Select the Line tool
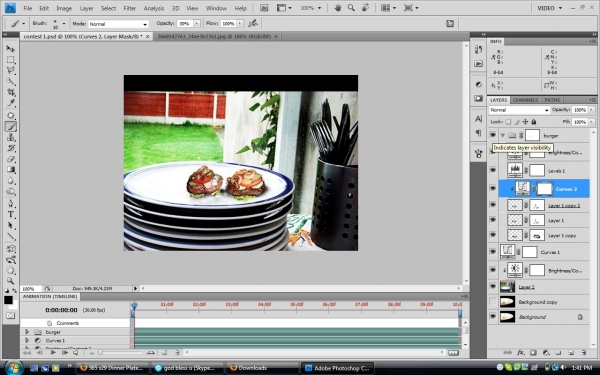 point(11,236)
